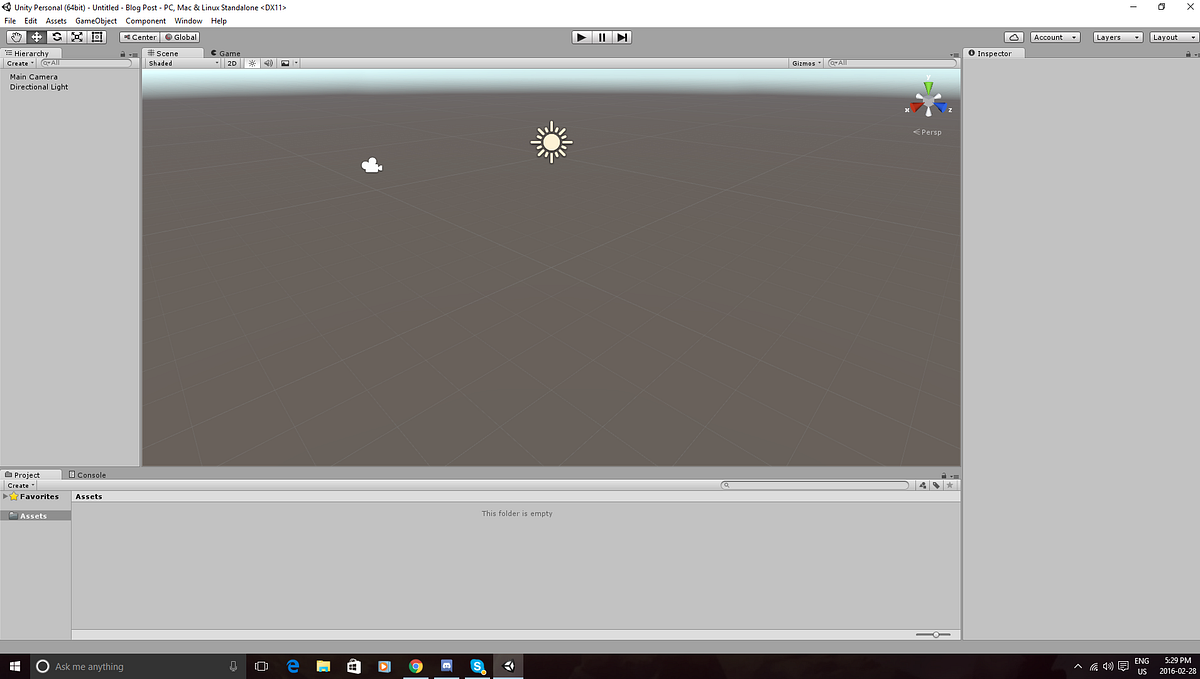1200x679 pixels.
Task: Select Main Camera in the Hierarchy
Action: coord(34,76)
